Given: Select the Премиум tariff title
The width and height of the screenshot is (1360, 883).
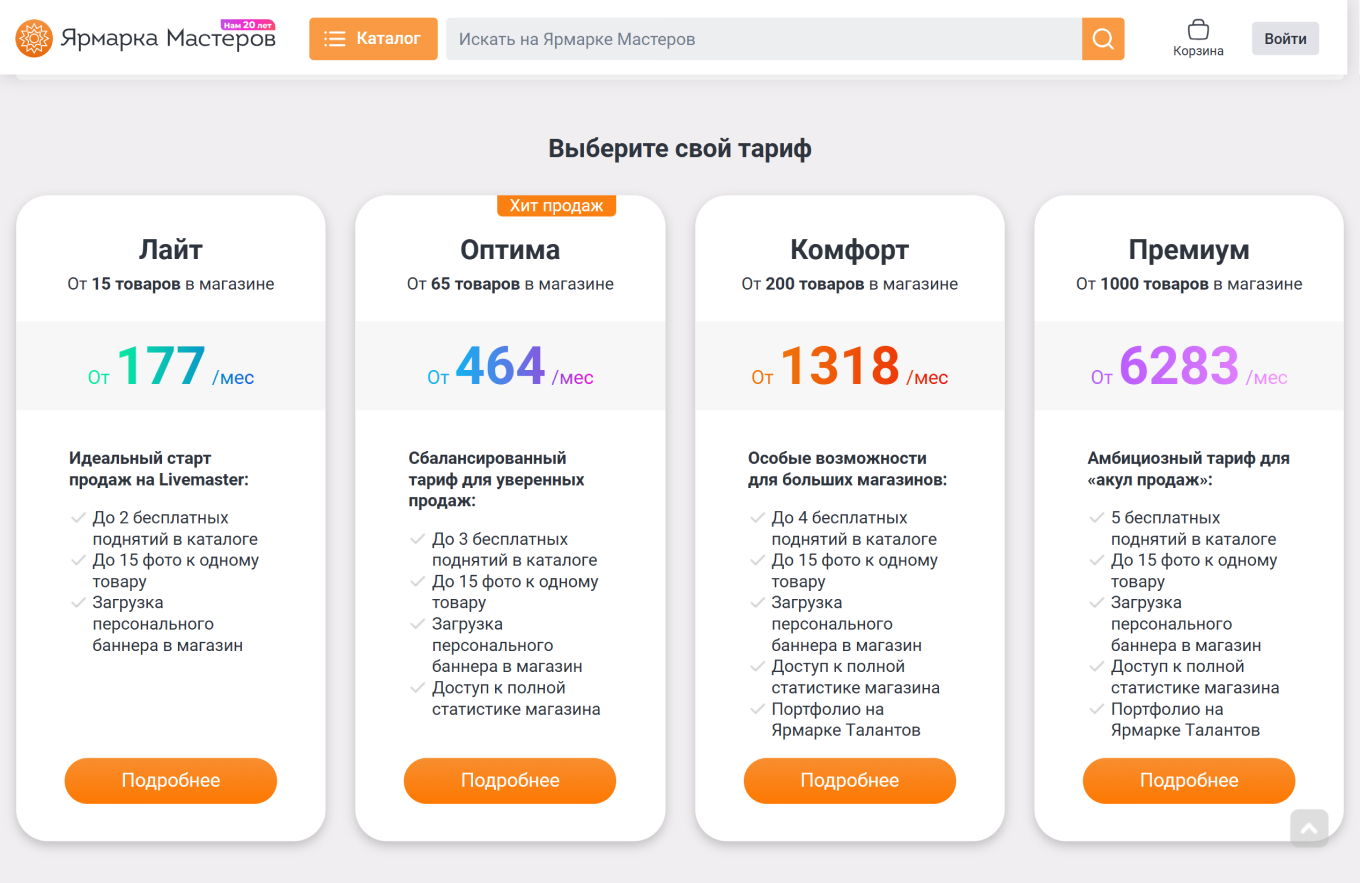Looking at the screenshot, I should 1189,249.
